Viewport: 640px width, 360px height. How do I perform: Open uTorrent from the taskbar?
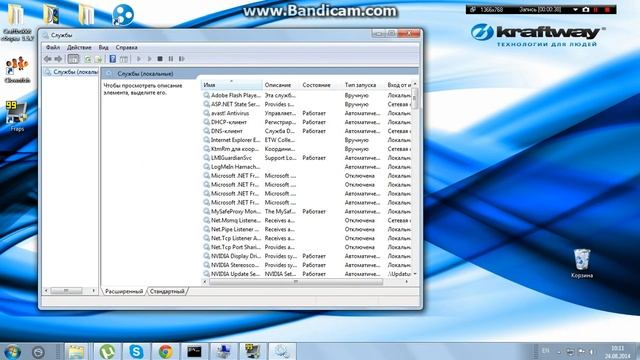[107, 352]
